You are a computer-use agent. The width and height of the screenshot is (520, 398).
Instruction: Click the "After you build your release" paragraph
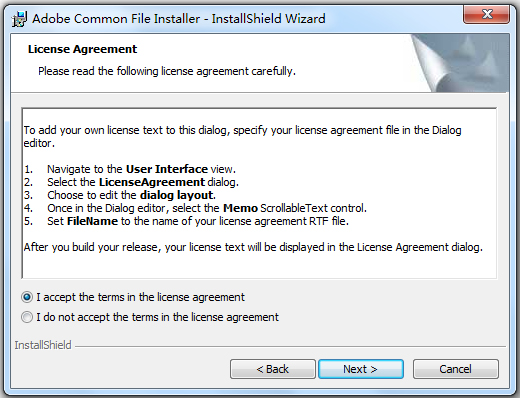253,247
